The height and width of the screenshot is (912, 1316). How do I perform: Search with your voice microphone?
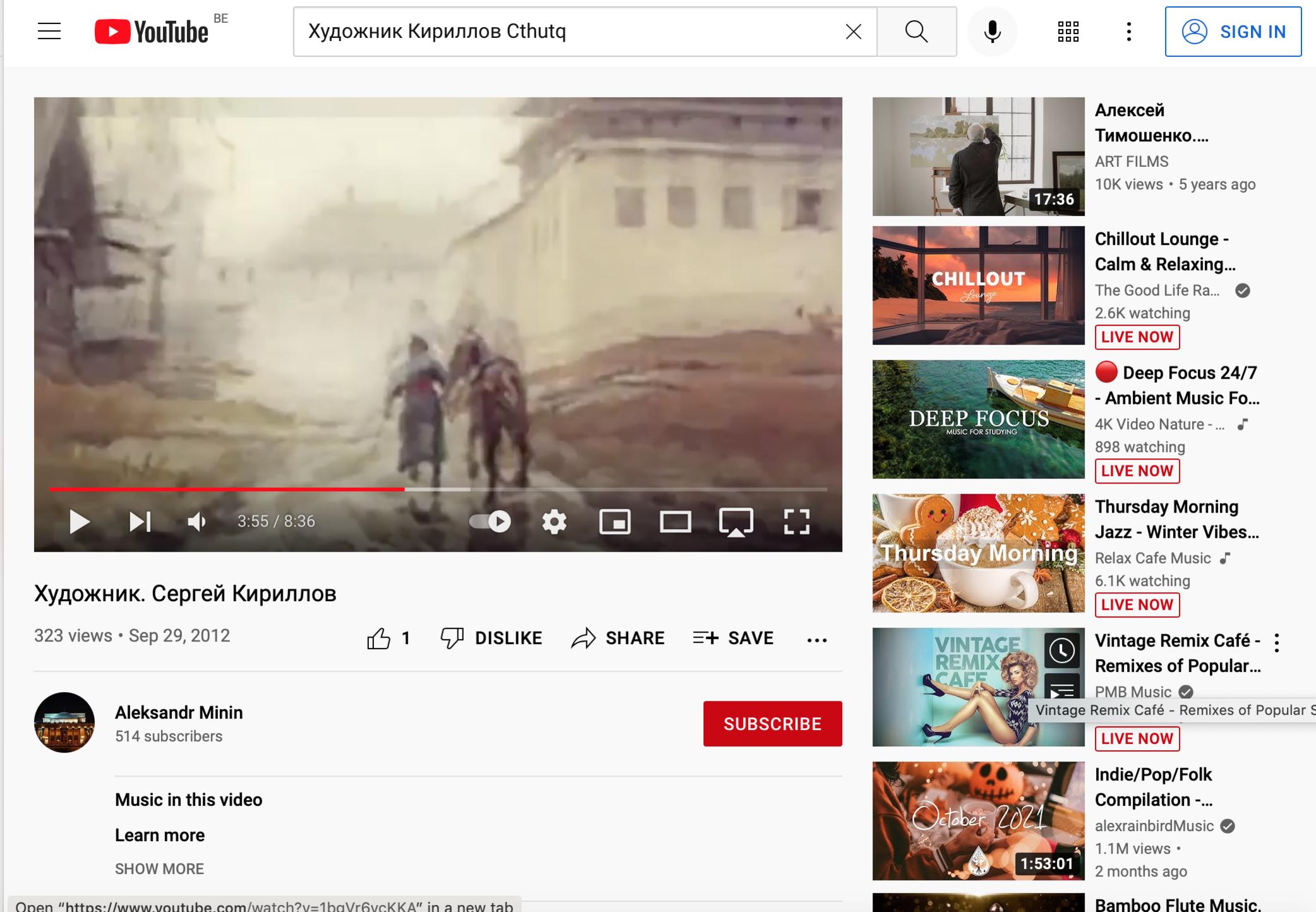pos(993,32)
